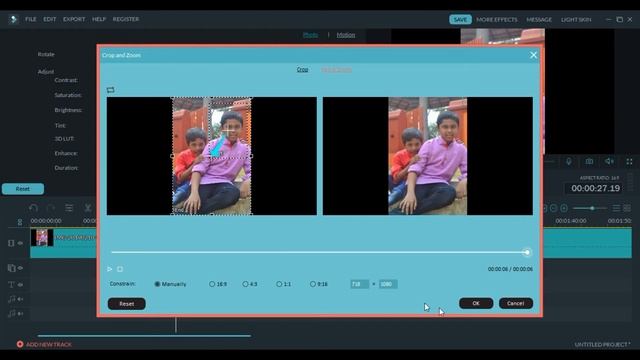Click the timeline horizontal scrollbar

click(144, 336)
